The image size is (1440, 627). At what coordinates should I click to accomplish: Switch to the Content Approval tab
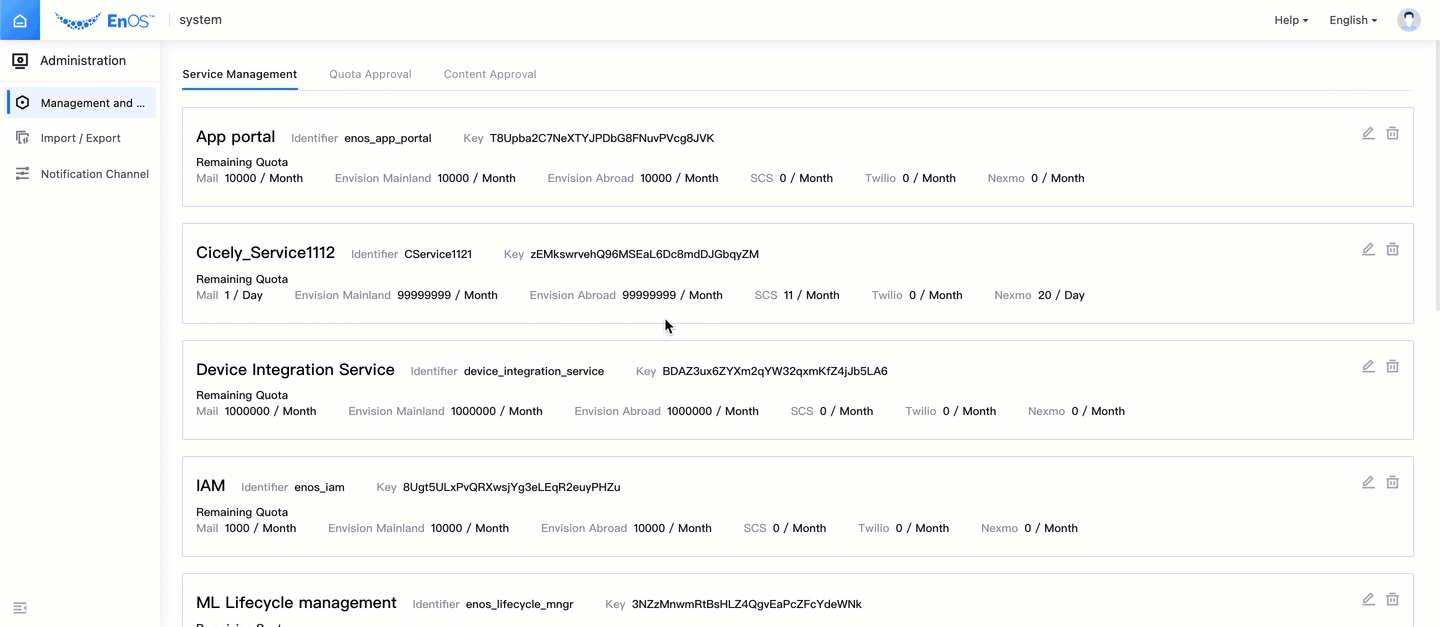[490, 74]
